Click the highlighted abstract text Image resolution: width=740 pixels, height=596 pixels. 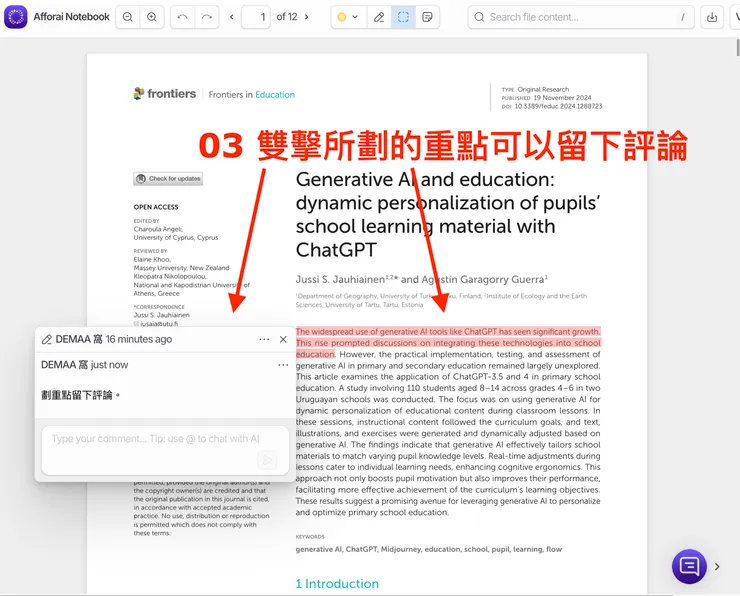pos(448,343)
